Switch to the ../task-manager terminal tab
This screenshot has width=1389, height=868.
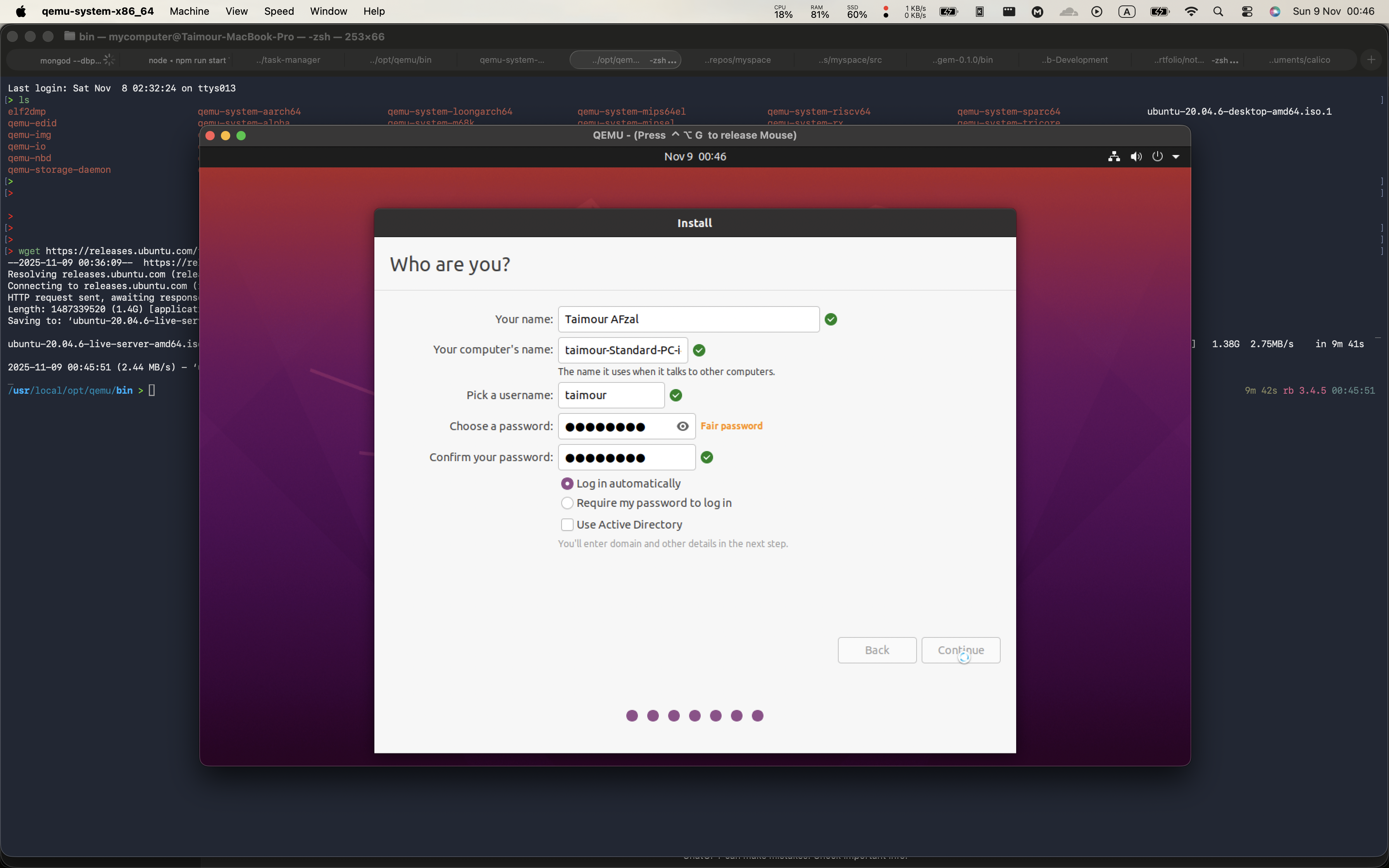click(288, 60)
